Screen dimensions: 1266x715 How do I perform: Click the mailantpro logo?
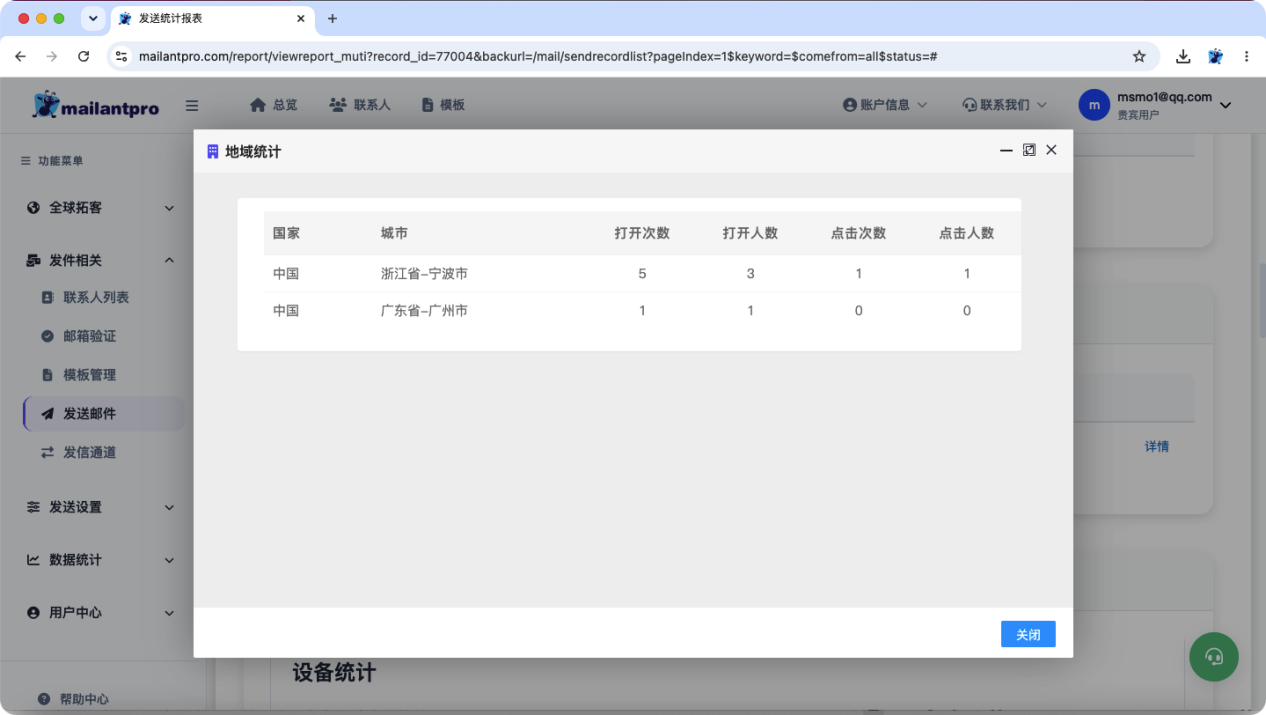coord(96,105)
